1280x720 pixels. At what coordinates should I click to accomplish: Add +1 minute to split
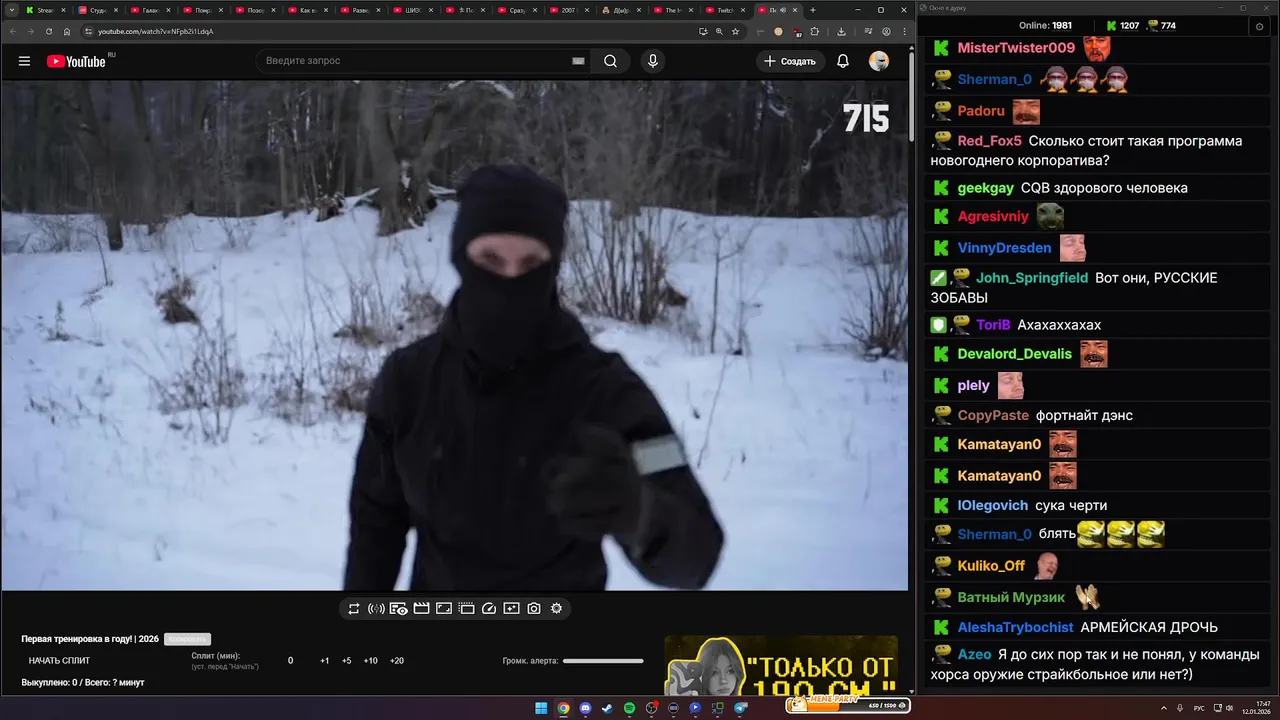point(324,661)
